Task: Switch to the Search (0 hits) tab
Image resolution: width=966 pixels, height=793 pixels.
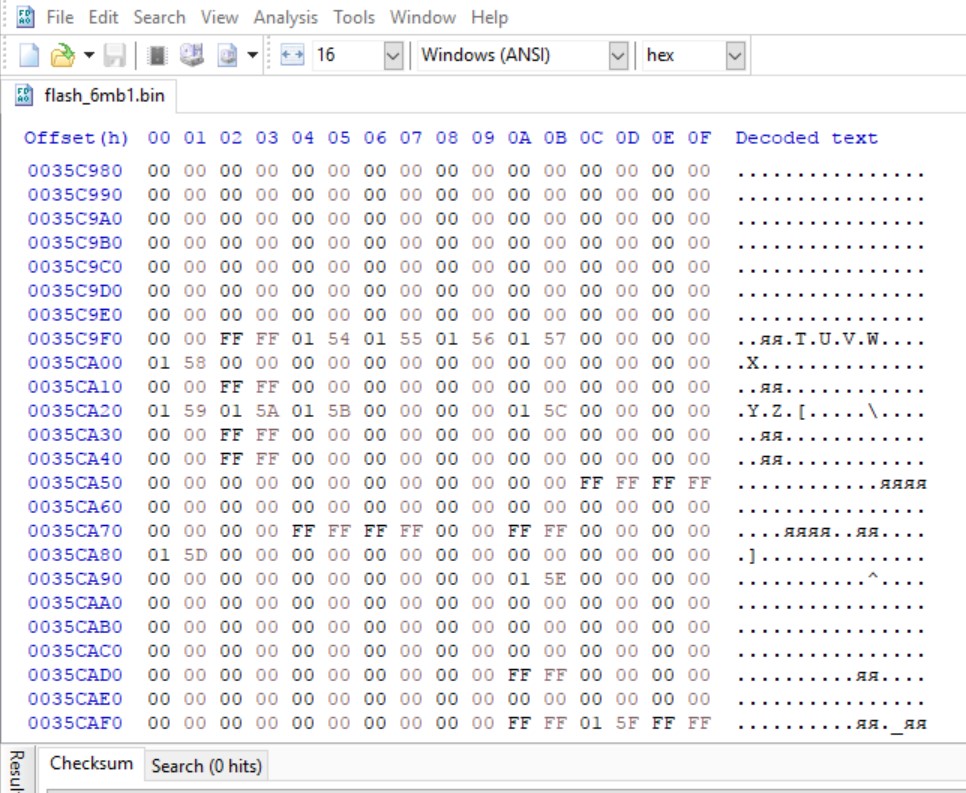Action: point(206,766)
